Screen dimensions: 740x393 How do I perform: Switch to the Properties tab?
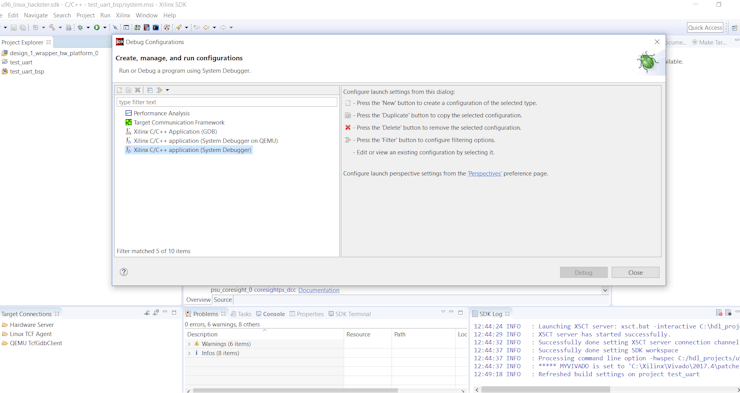tap(306, 314)
